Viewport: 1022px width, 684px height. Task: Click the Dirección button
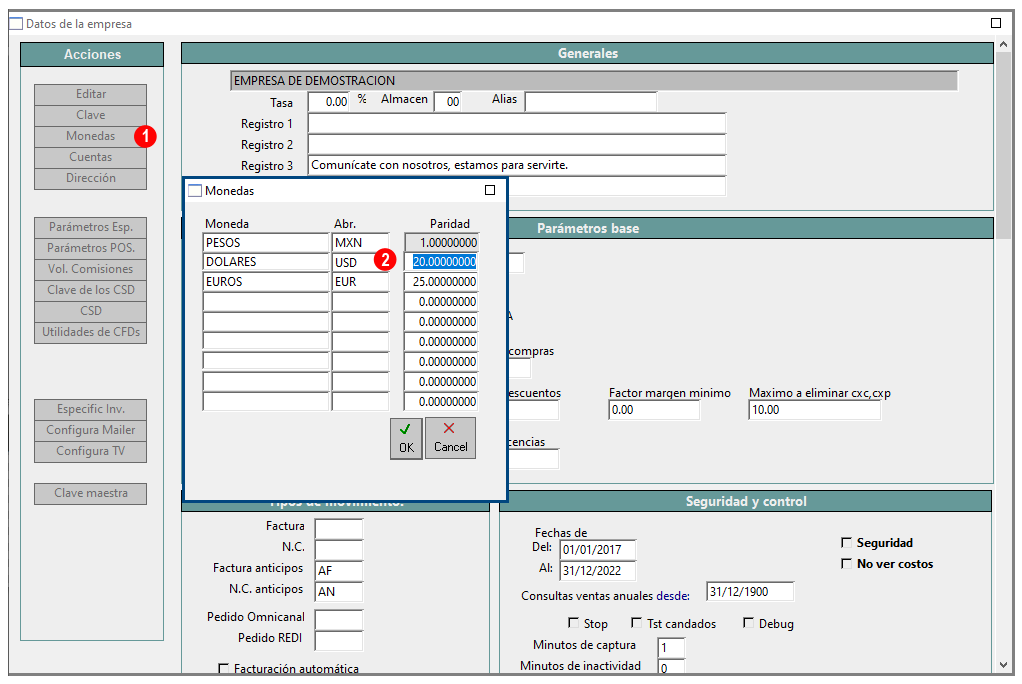[x=91, y=178]
